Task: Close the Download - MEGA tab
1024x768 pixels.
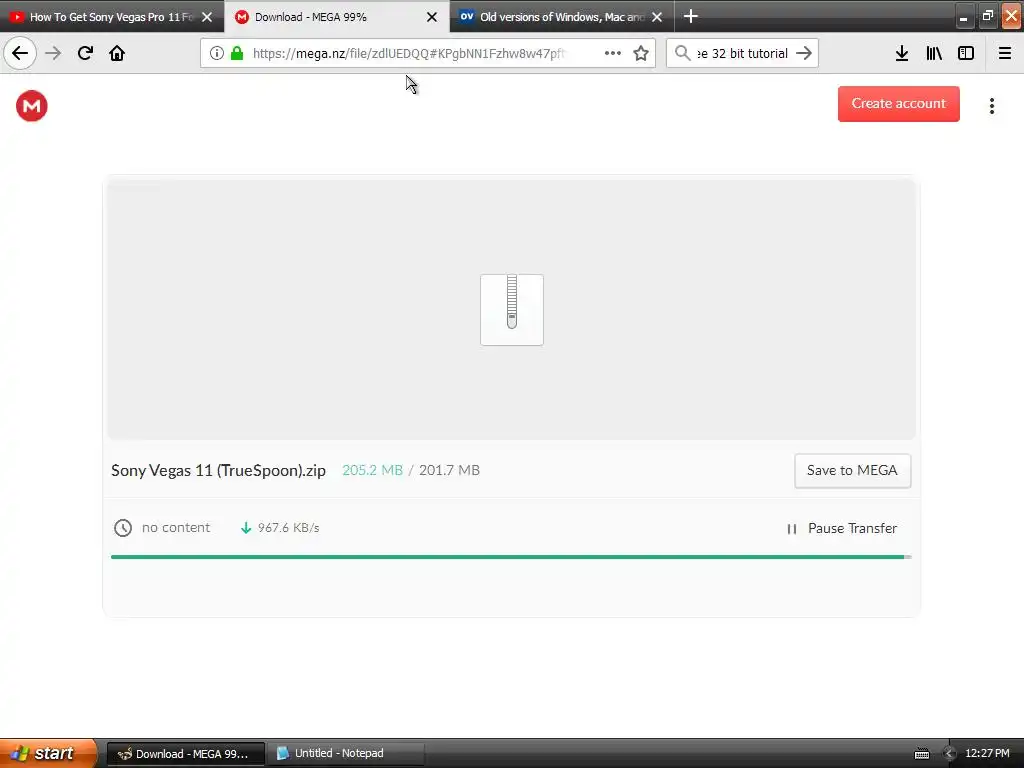Action: coord(432,17)
